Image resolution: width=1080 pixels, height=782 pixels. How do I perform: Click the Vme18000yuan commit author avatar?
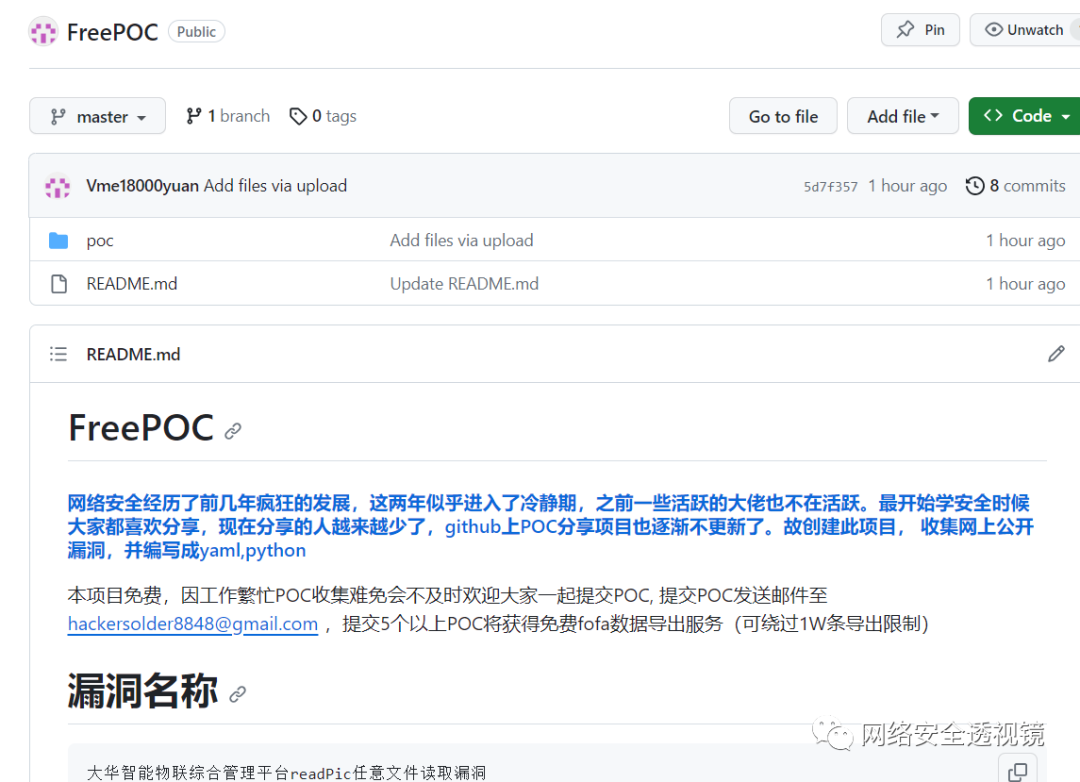(58, 186)
